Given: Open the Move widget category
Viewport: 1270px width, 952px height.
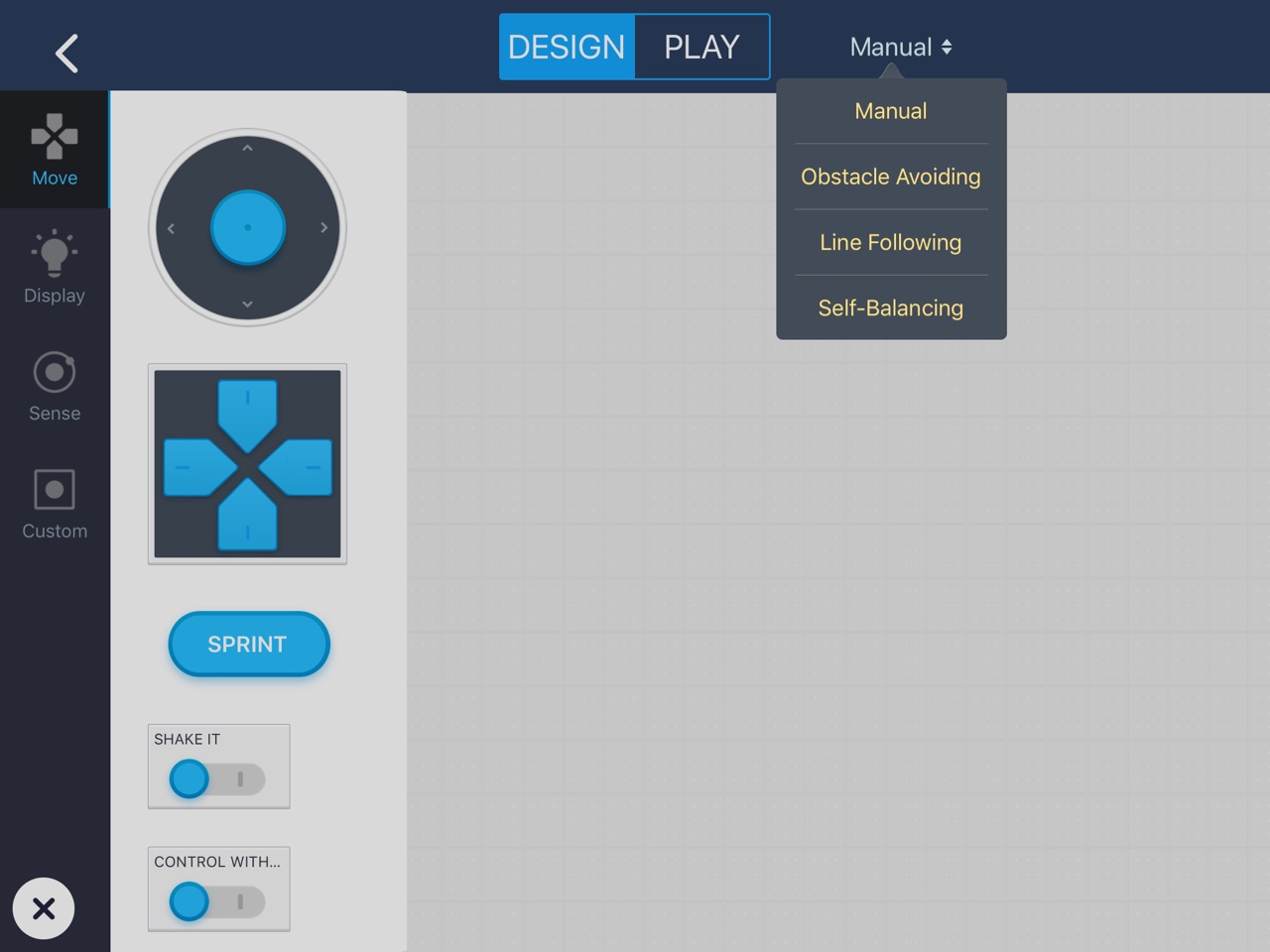Looking at the screenshot, I should click(x=55, y=150).
